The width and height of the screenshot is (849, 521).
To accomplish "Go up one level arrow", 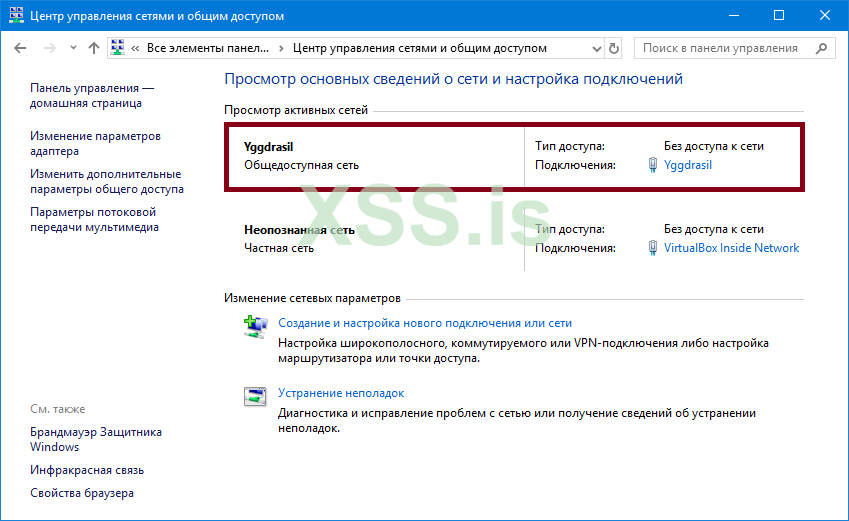I will point(94,48).
